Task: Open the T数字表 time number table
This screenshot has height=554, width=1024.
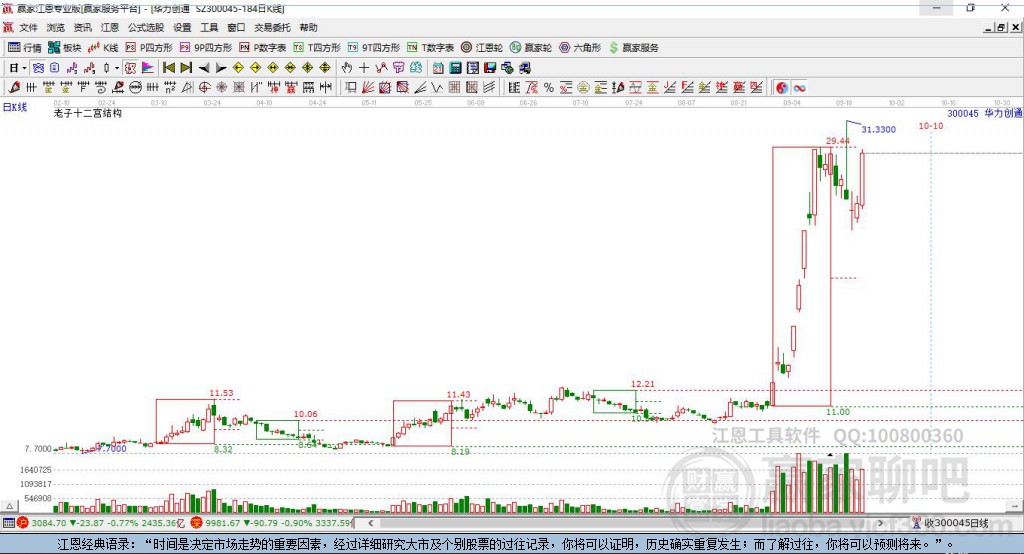Action: click(430, 48)
